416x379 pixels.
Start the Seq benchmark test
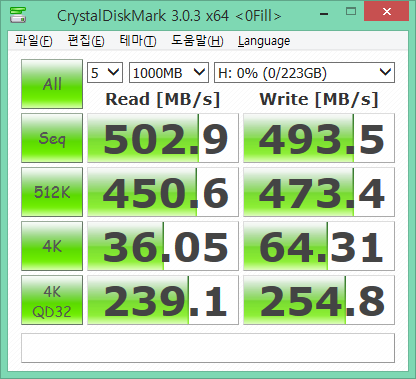(x=52, y=138)
